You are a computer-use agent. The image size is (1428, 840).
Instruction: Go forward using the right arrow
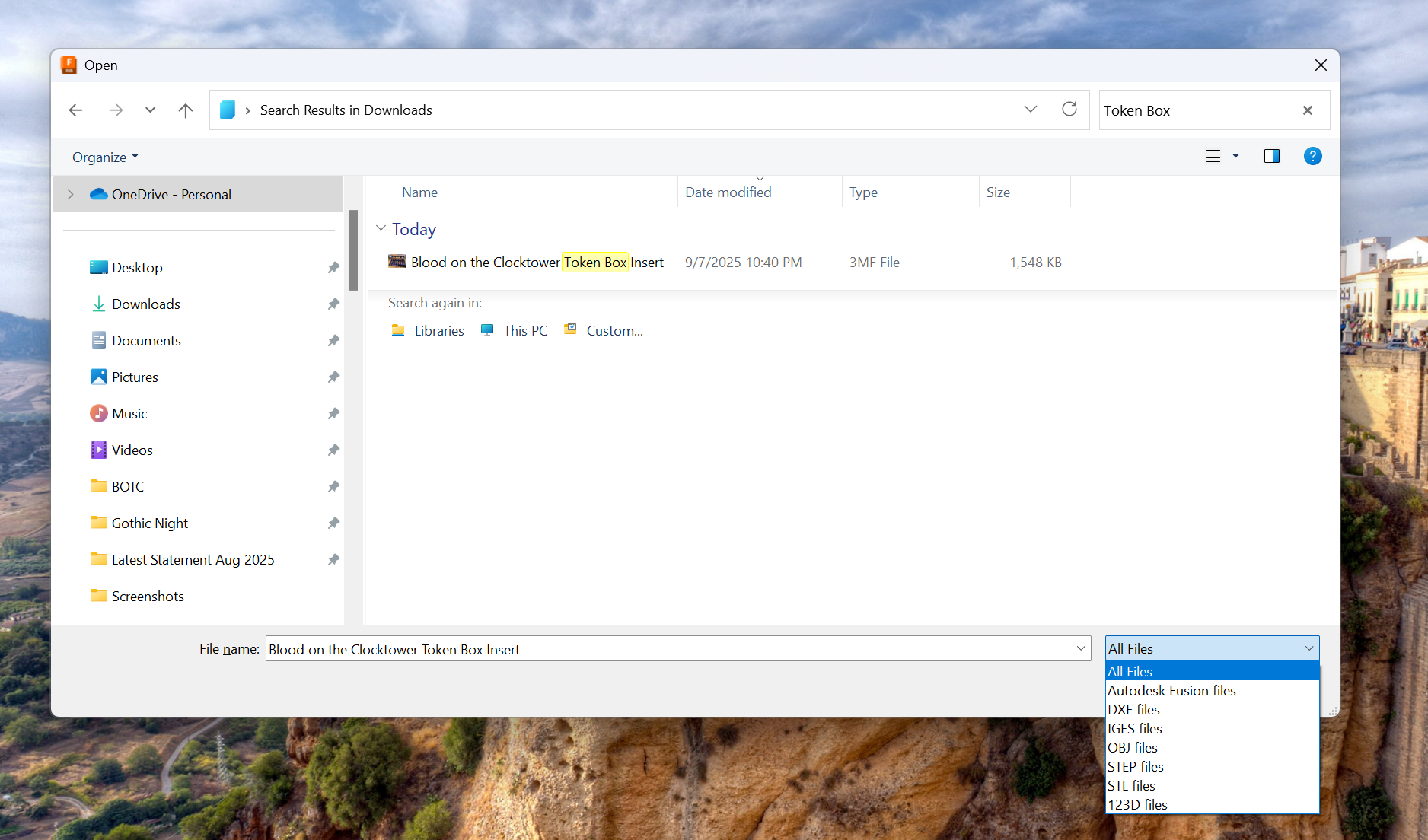click(116, 110)
